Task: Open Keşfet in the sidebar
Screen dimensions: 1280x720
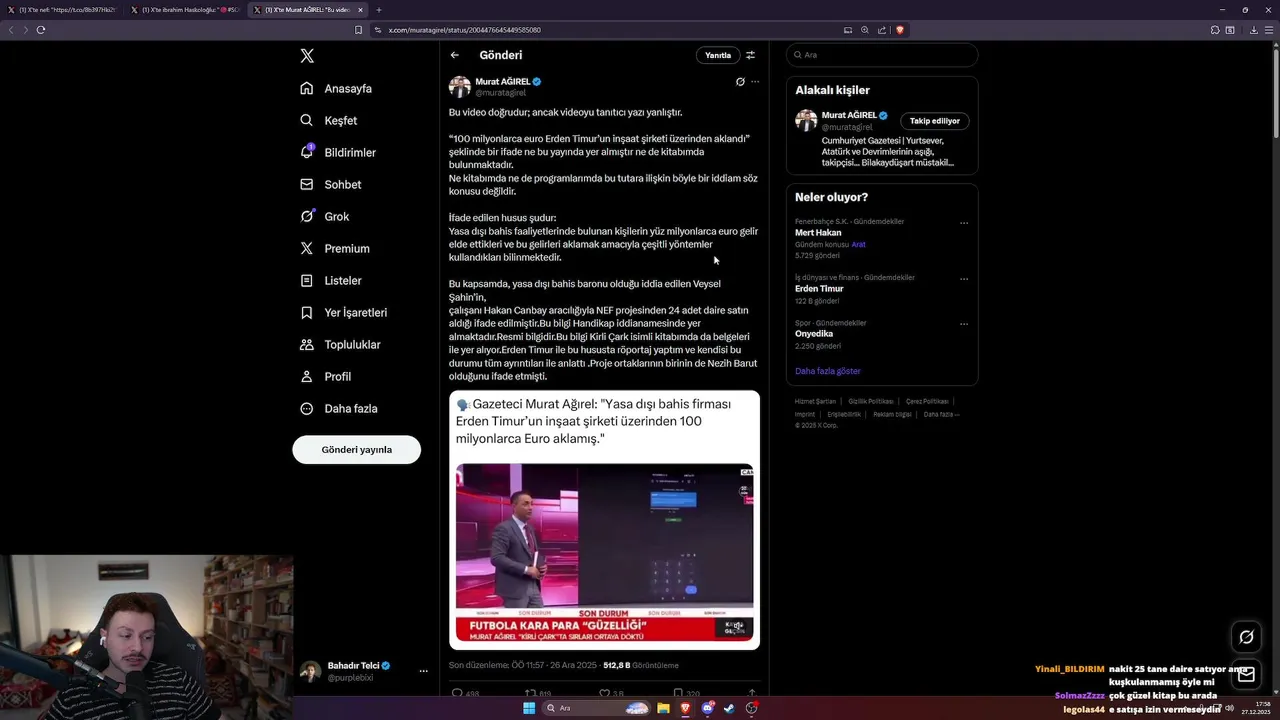Action: click(329, 121)
